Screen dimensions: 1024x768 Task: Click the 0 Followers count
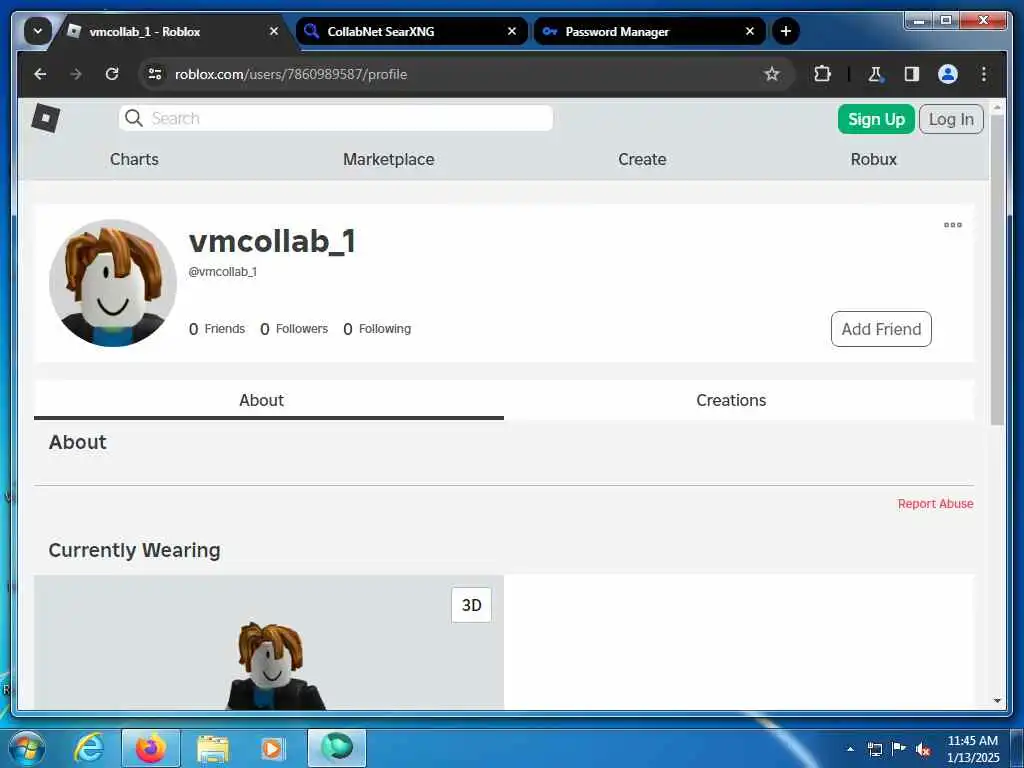click(294, 328)
